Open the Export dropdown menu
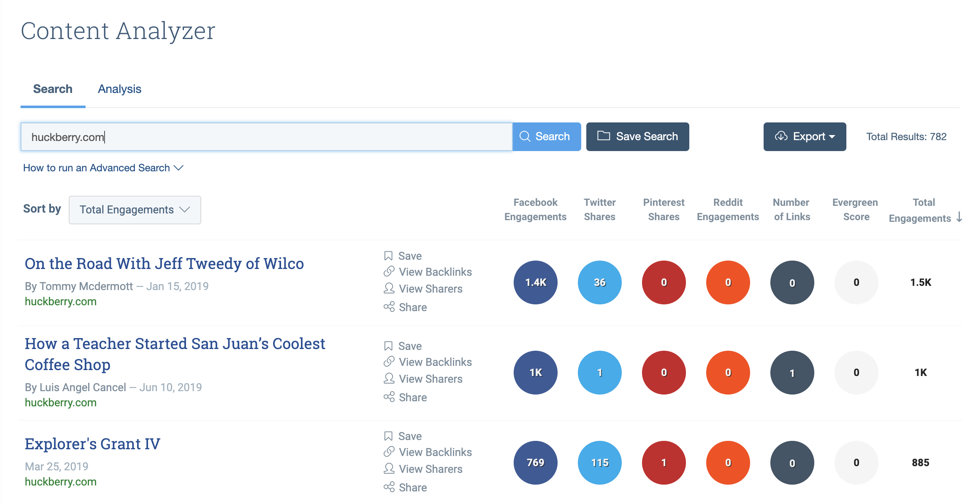The image size is (974, 504). click(x=804, y=137)
